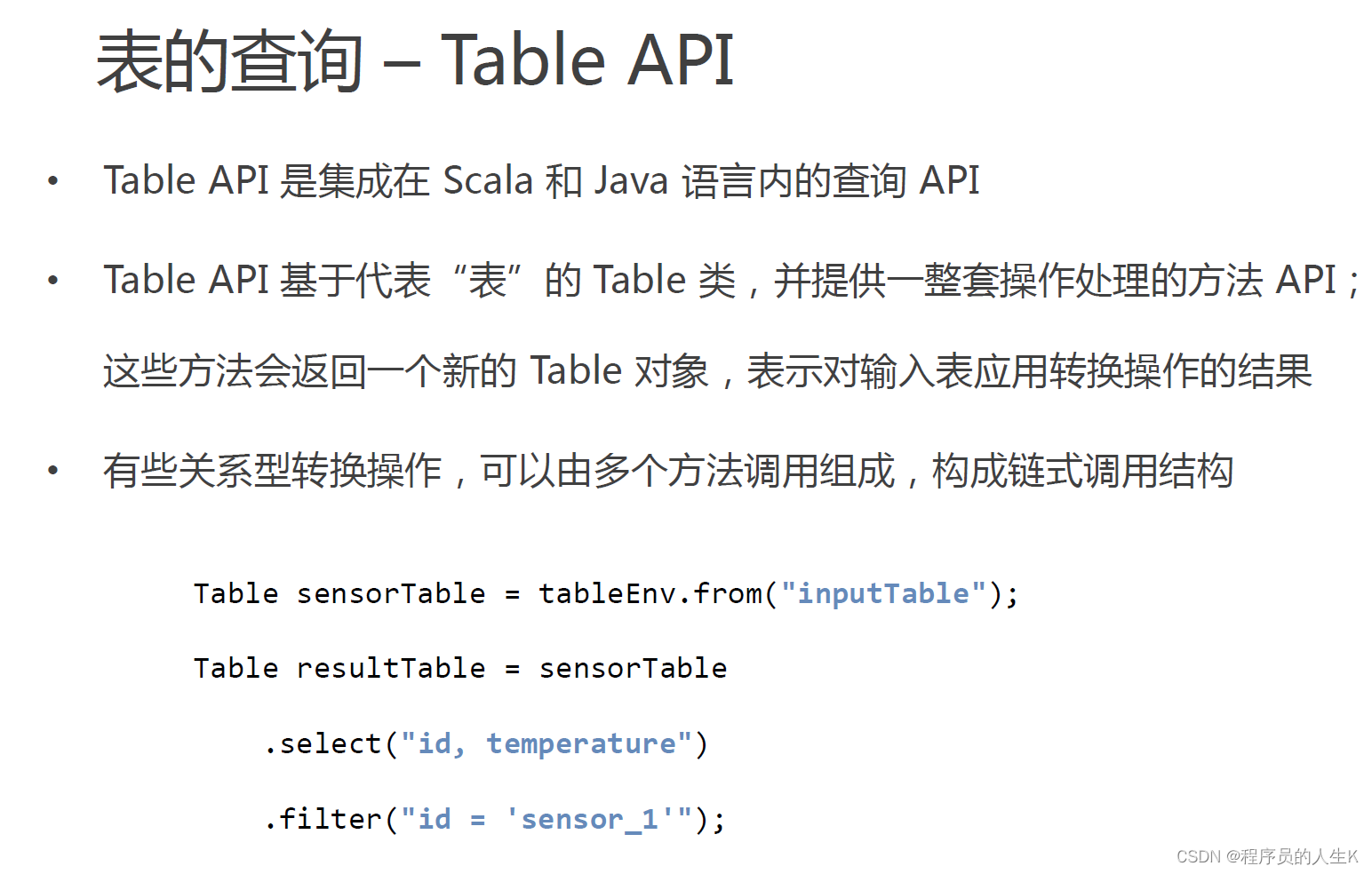
Task: Click the bullet dot before "有些关系型转换操作"
Action: click(x=53, y=471)
